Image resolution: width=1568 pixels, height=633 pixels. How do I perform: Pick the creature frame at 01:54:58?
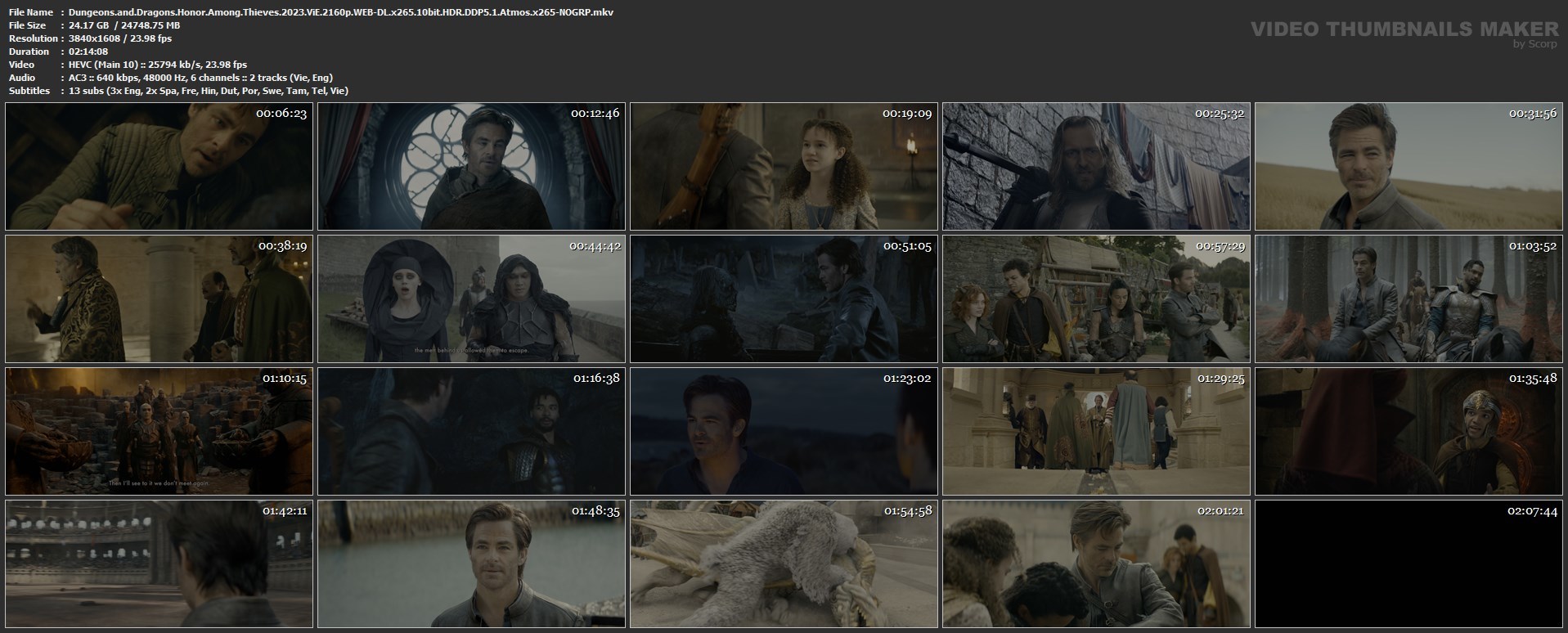coord(784,563)
